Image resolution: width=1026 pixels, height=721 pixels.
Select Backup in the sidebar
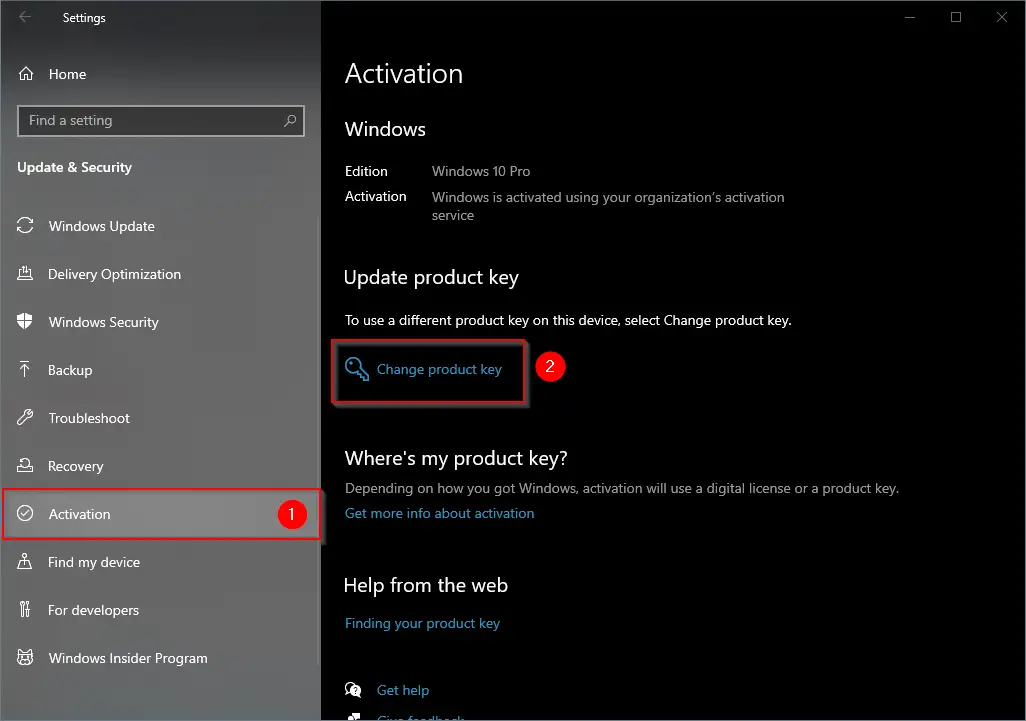pyautogui.click(x=160, y=370)
